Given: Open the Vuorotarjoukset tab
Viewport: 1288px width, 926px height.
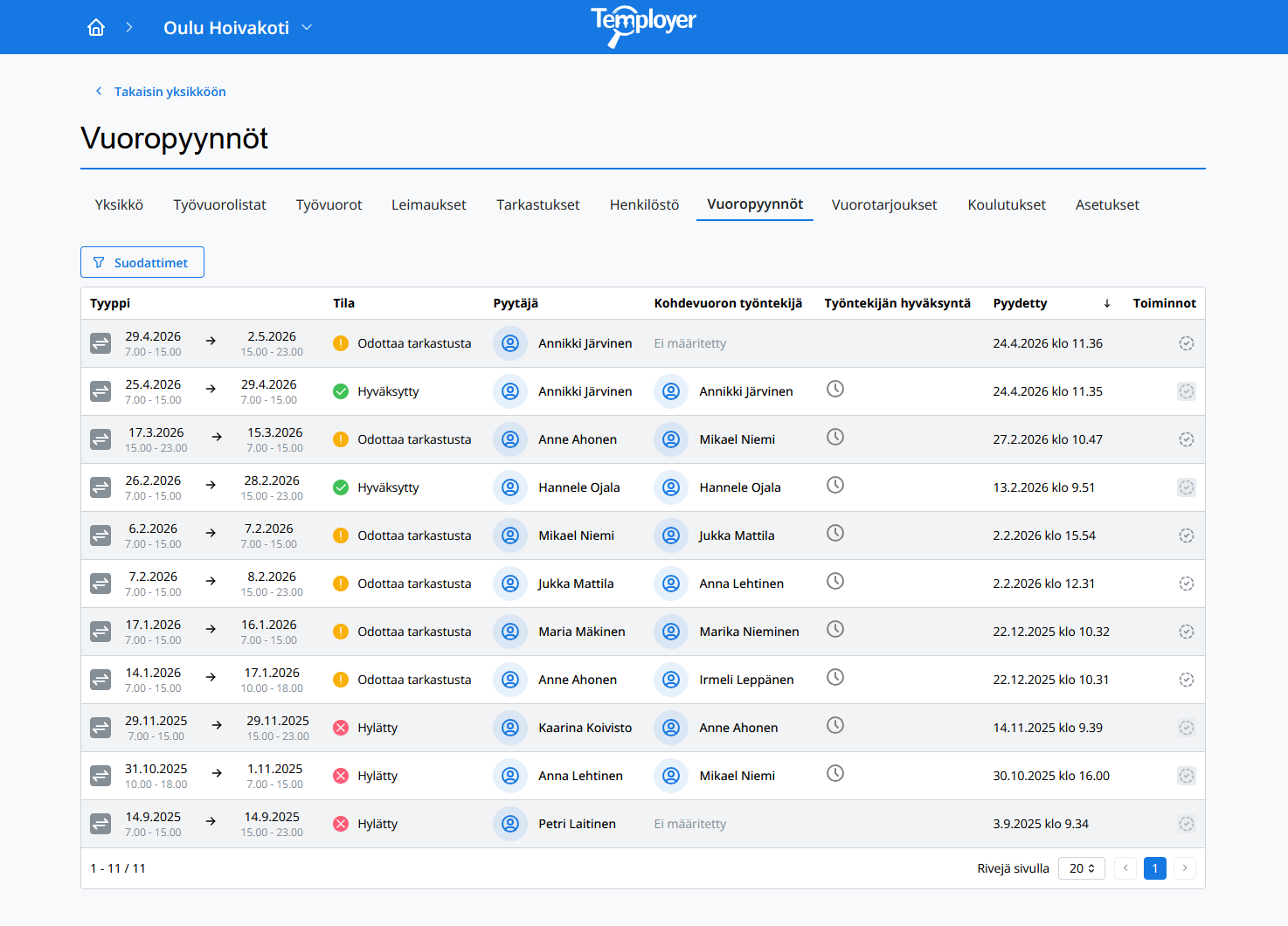Looking at the screenshot, I should point(884,204).
